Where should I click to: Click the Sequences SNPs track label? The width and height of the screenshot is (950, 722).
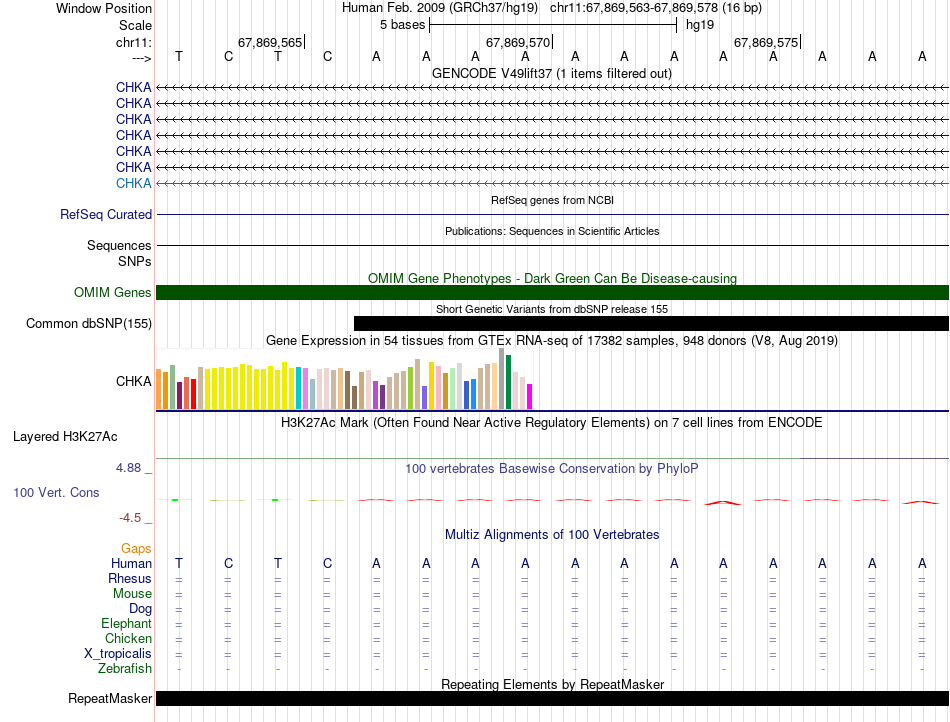(x=119, y=254)
